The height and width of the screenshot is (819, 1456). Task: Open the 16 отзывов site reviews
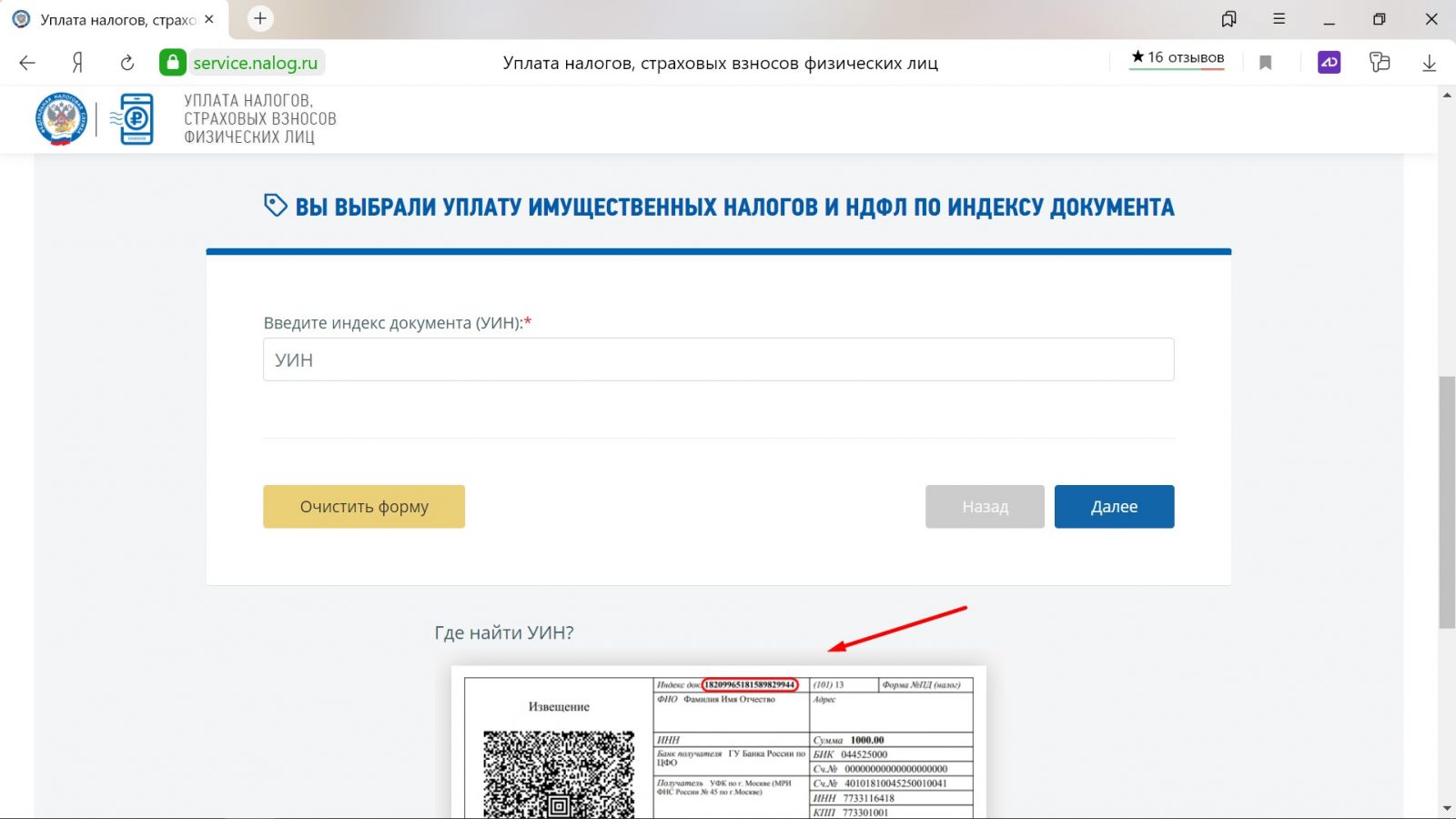pos(1177,58)
